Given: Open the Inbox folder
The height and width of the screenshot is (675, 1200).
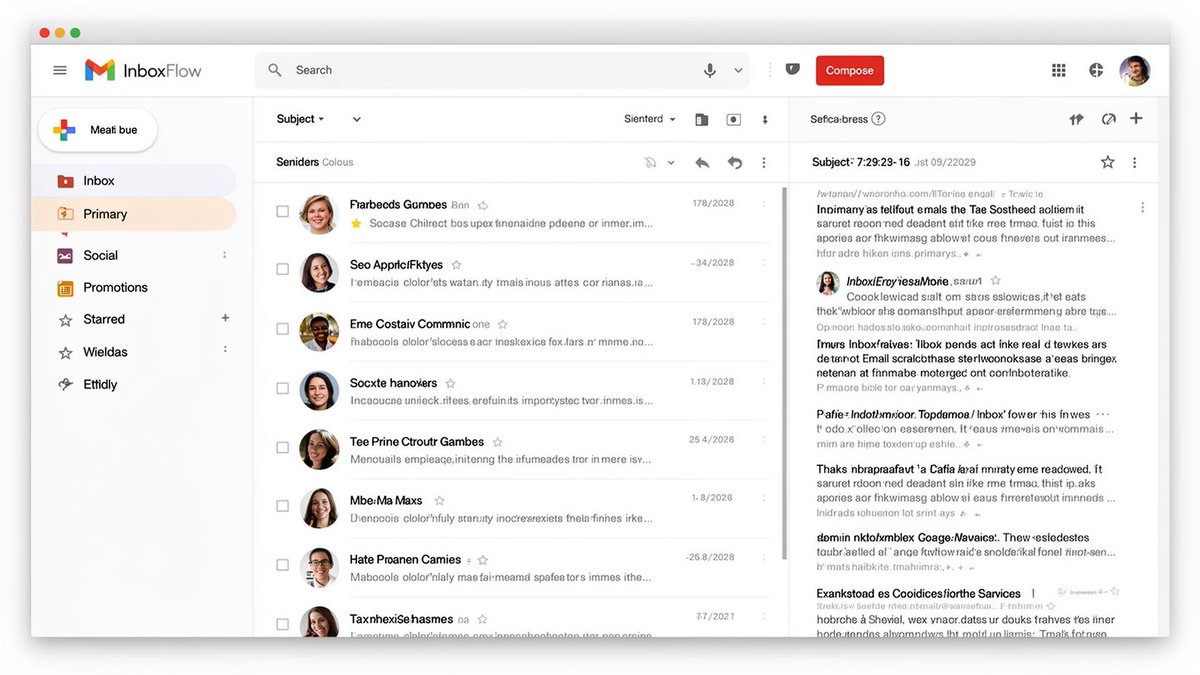Looking at the screenshot, I should click(x=134, y=181).
